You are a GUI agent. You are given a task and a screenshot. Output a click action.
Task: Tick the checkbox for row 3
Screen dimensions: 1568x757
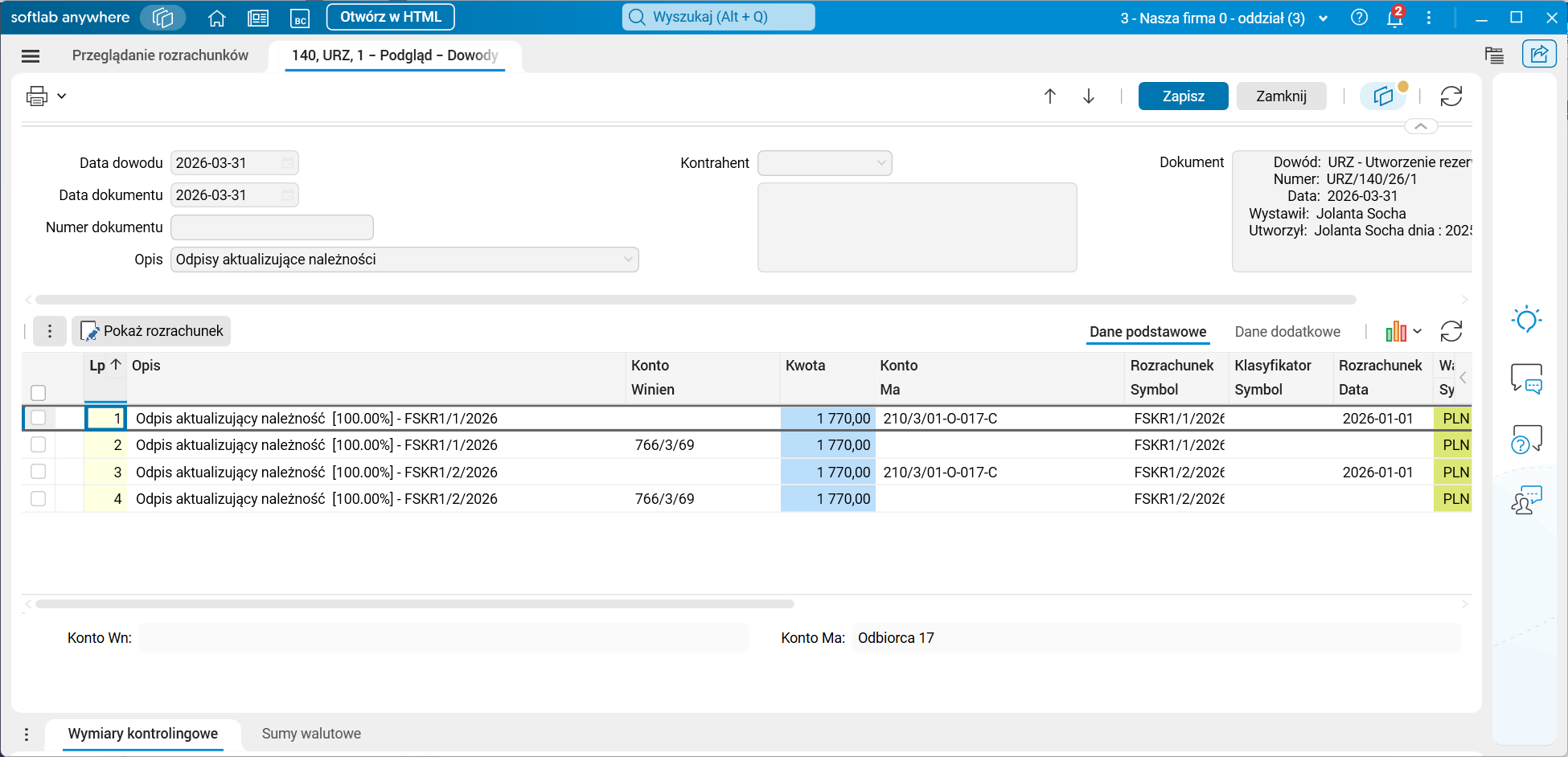(x=38, y=472)
